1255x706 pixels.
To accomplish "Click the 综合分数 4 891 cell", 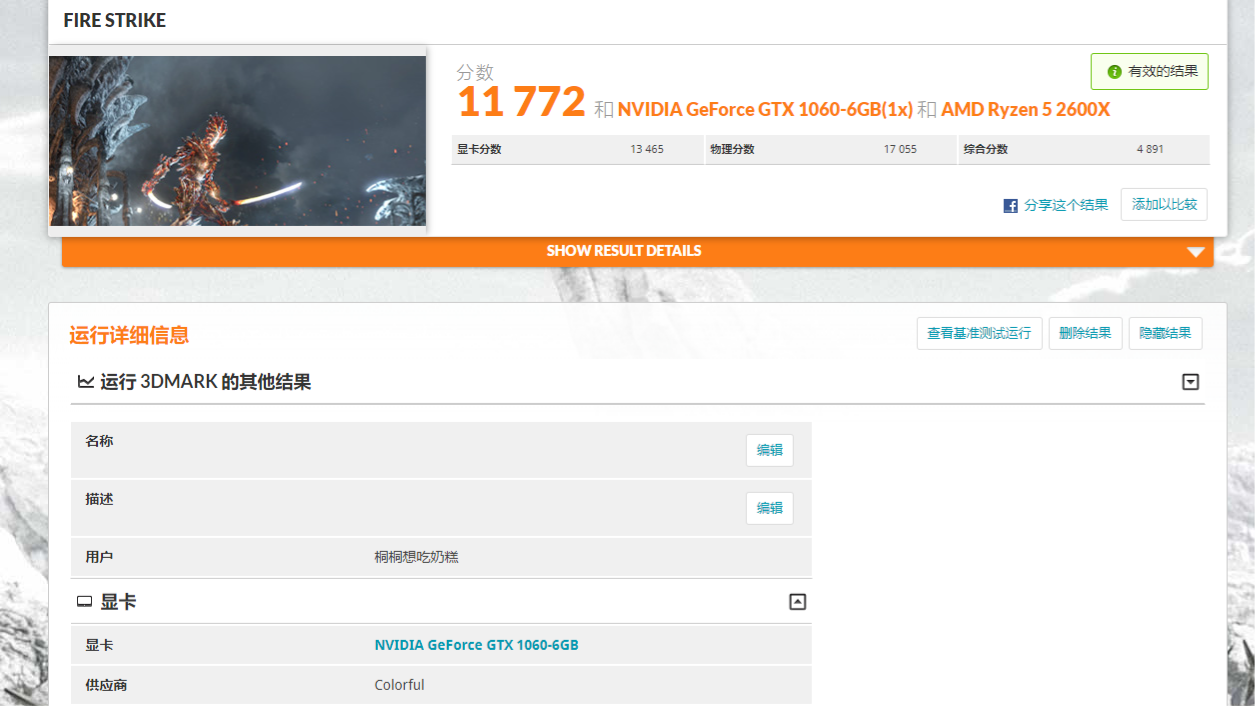I will coord(1084,149).
